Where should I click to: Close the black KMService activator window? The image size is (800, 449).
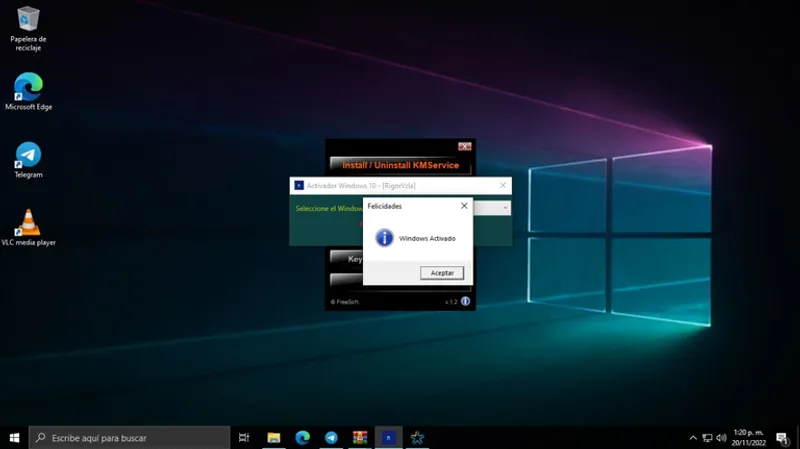[464, 146]
